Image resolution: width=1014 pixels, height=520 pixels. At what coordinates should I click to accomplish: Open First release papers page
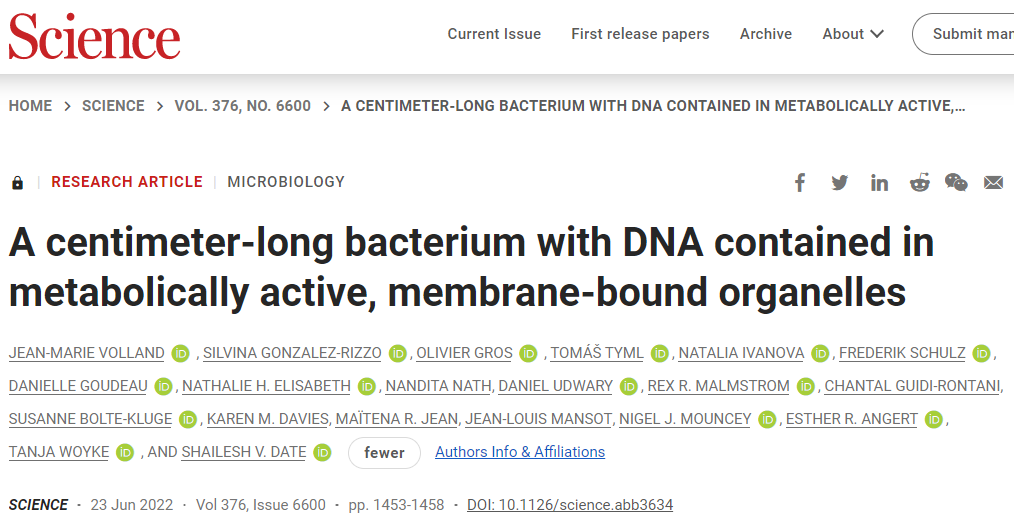tap(640, 34)
